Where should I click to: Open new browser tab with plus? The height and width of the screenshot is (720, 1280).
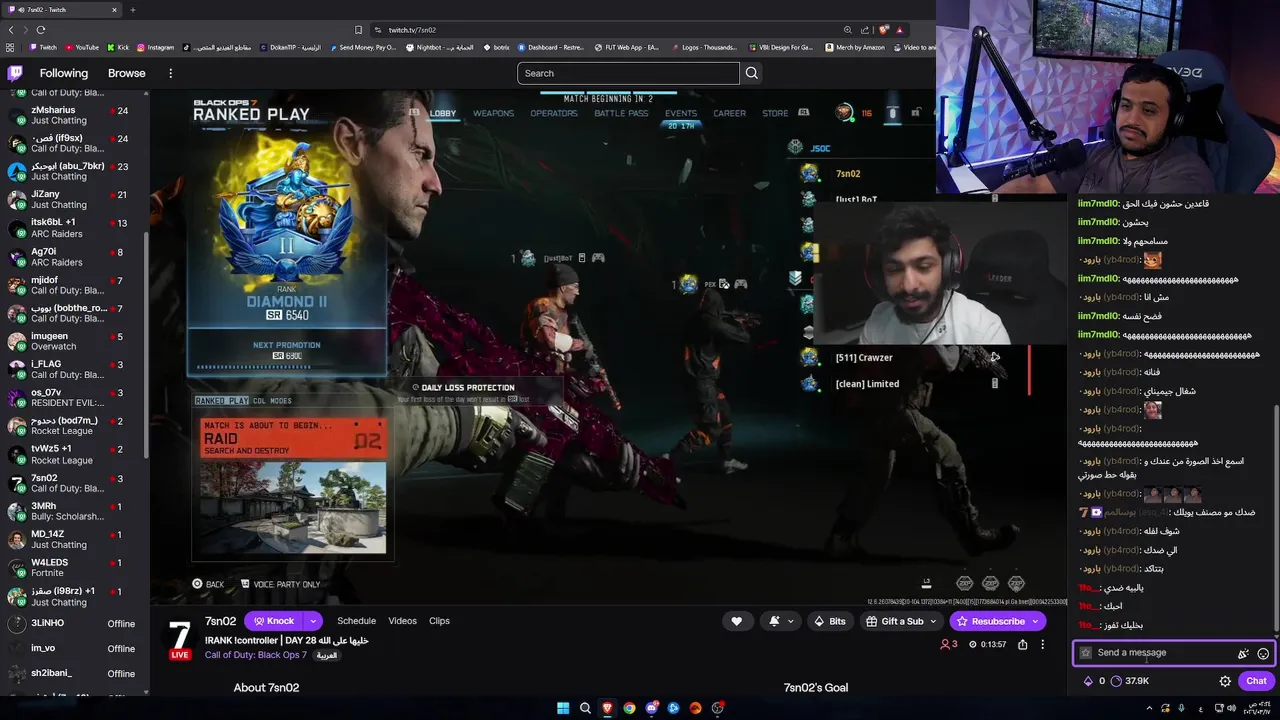coord(132,10)
